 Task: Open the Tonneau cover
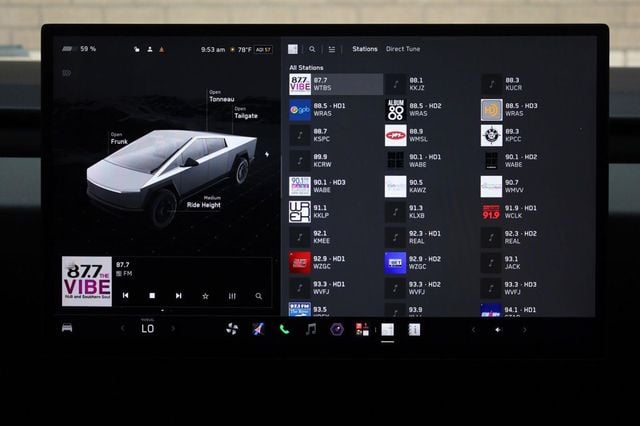(x=222, y=96)
